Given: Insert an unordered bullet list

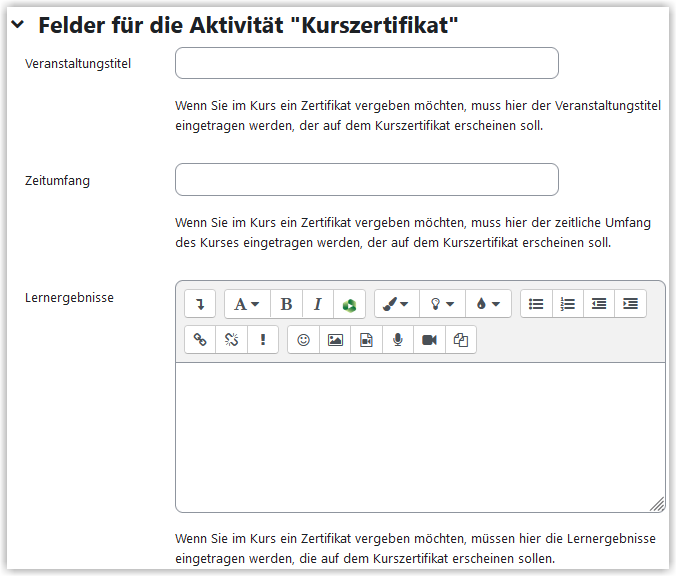Looking at the screenshot, I should click(x=536, y=304).
